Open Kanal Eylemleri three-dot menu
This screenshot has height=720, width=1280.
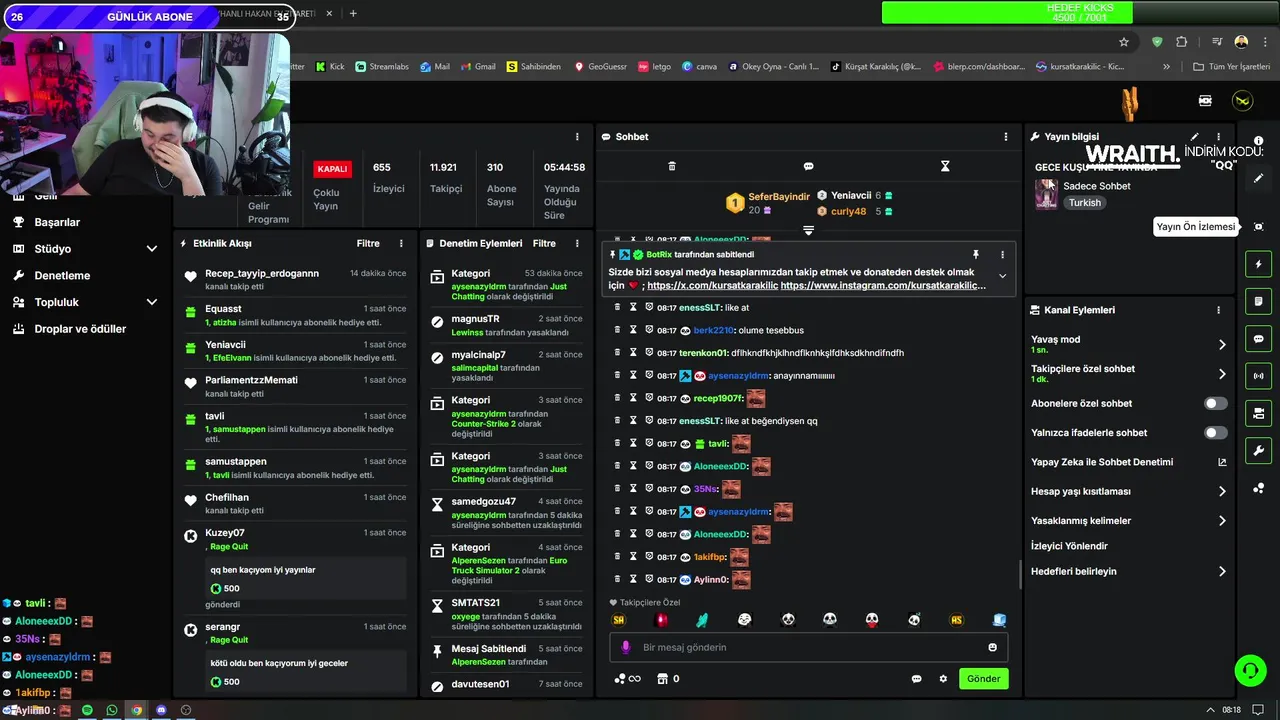[x=1218, y=310]
